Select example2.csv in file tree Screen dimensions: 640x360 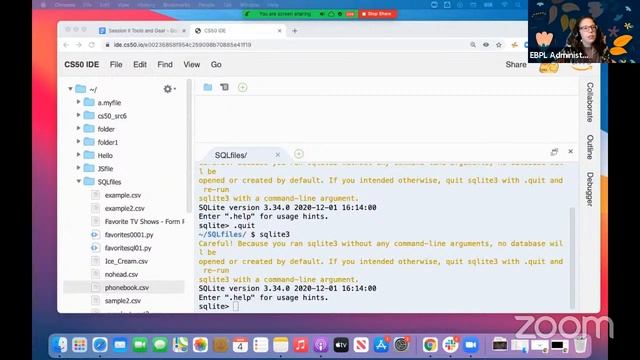click(124, 208)
